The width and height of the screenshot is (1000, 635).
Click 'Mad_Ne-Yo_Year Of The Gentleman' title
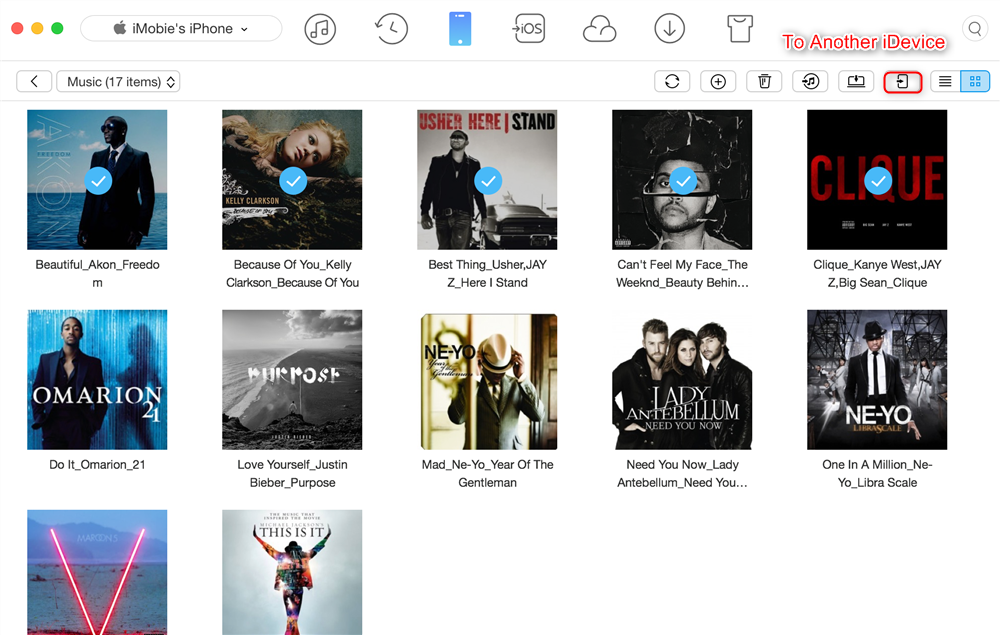point(487,474)
